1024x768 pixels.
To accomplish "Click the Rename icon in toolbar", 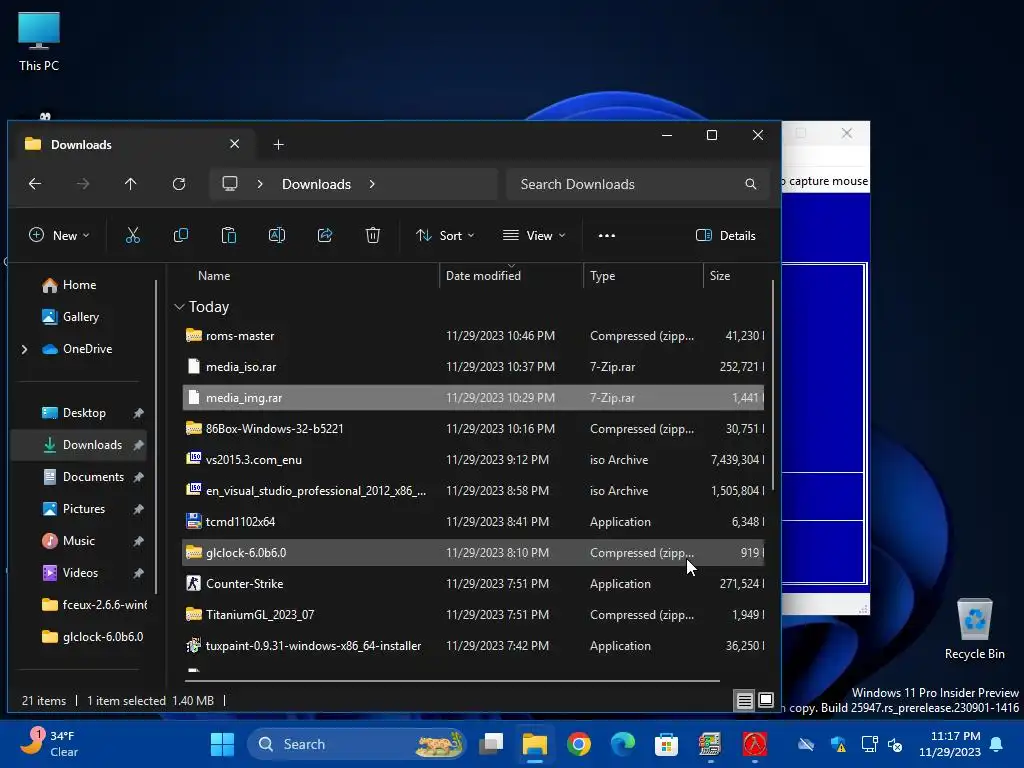I will point(277,236).
